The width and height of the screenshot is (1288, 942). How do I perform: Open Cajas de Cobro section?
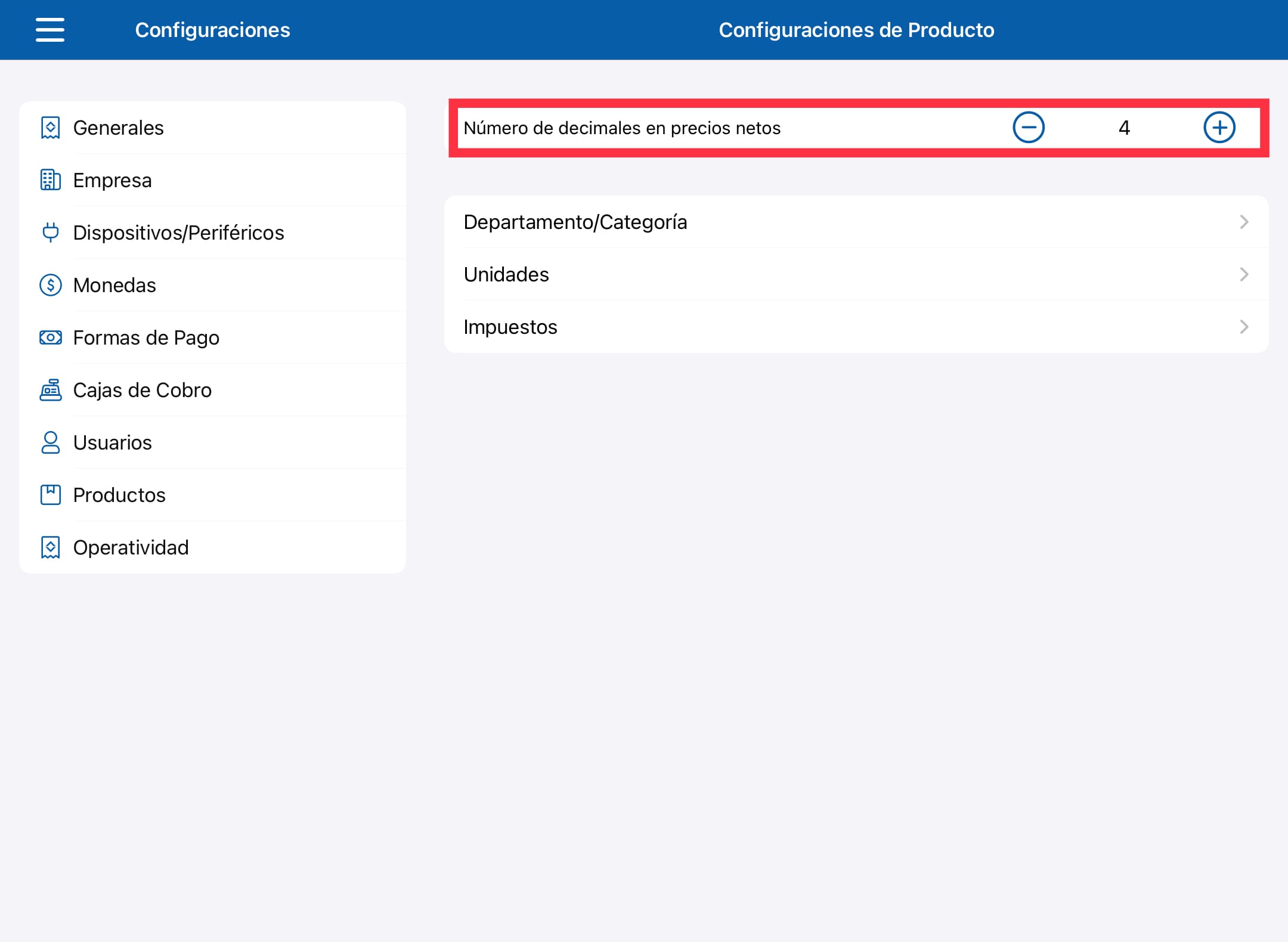point(213,390)
